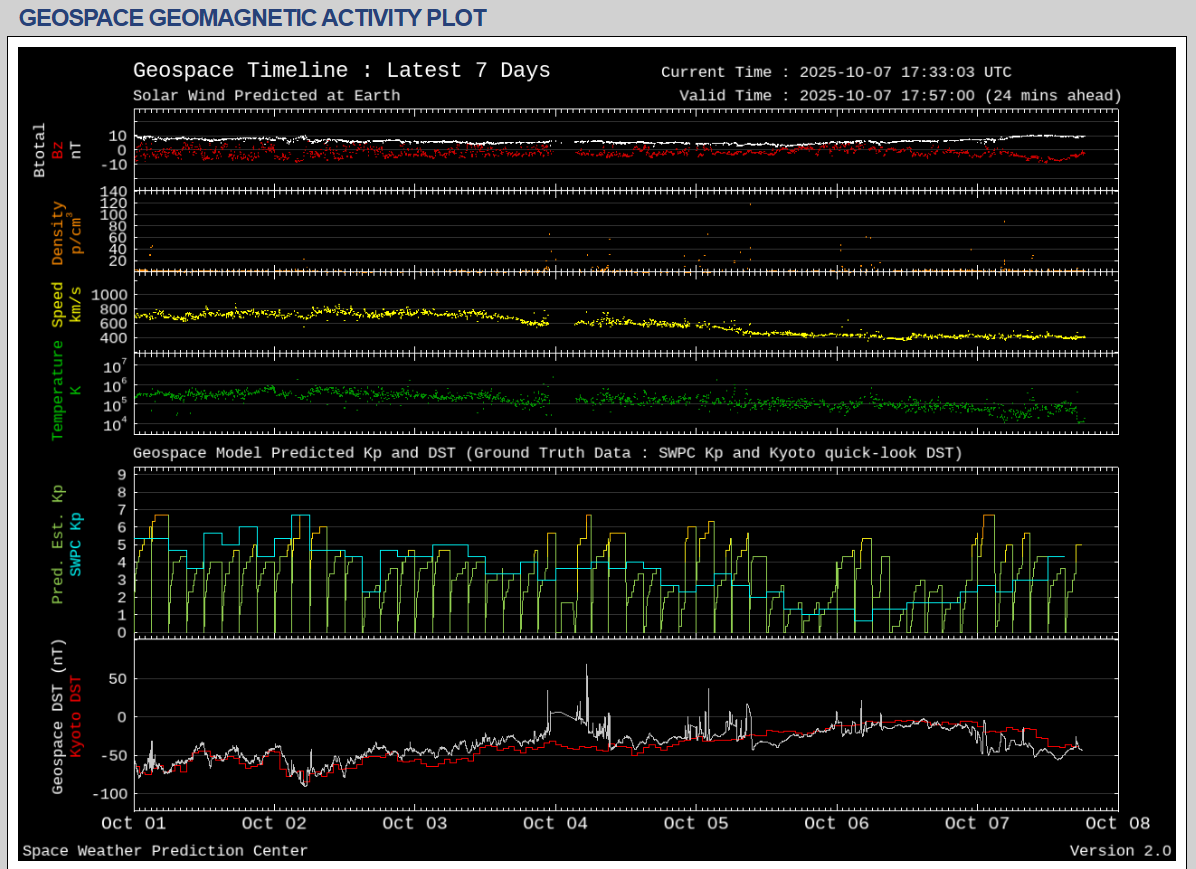This screenshot has height=869, width=1196.
Task: Click the Valid Time readout text
Action: coord(899,96)
